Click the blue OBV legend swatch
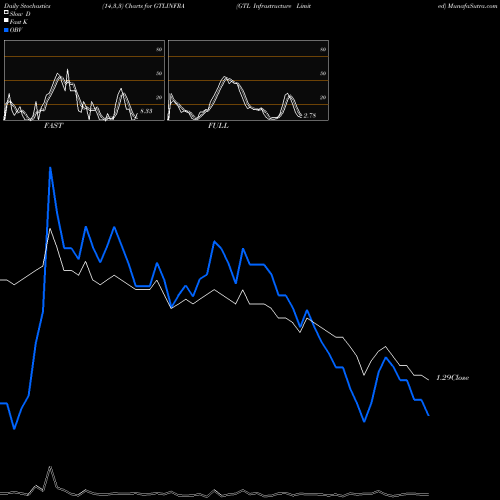Viewport: 500px width, 500px height. pos(6,30)
